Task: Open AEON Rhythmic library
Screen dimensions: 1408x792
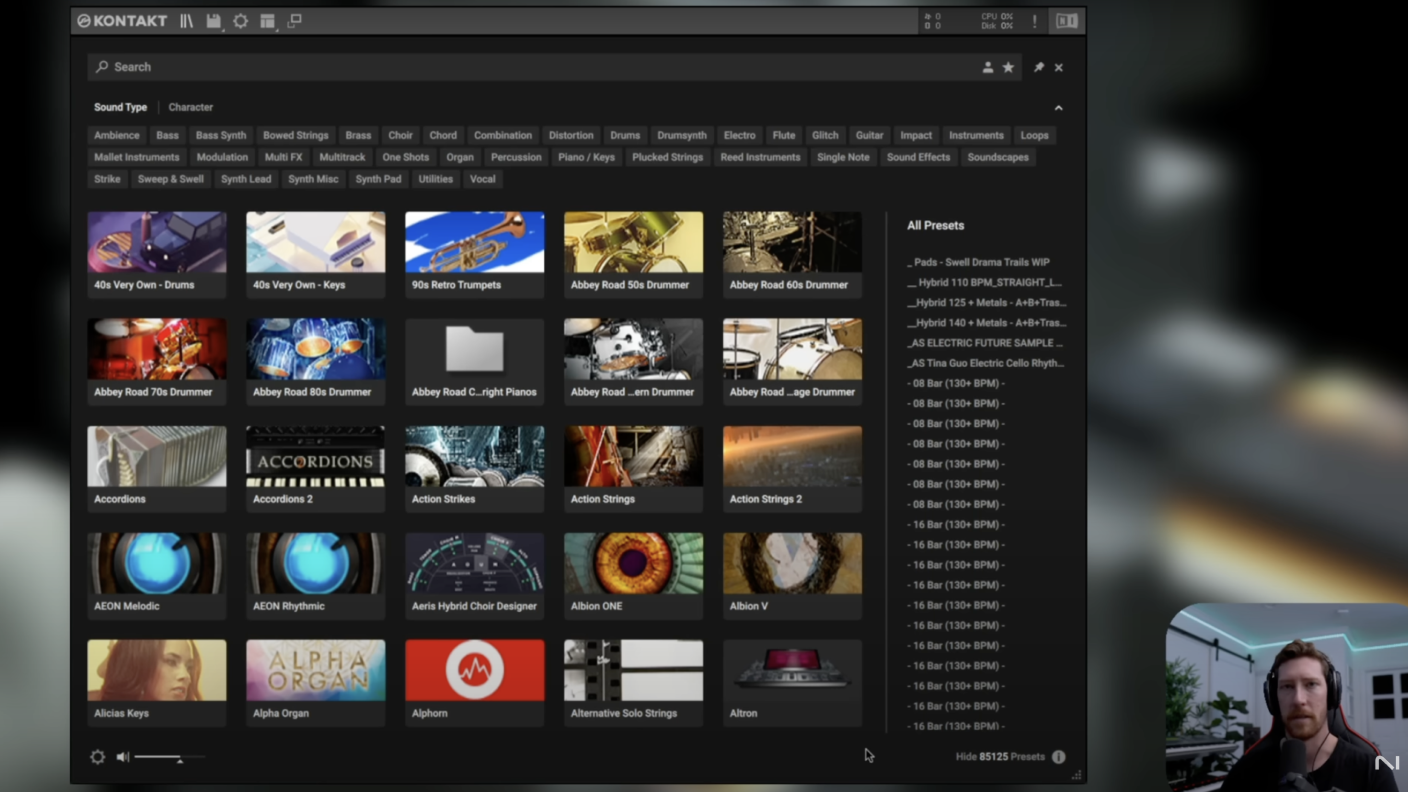Action: pyautogui.click(x=316, y=575)
